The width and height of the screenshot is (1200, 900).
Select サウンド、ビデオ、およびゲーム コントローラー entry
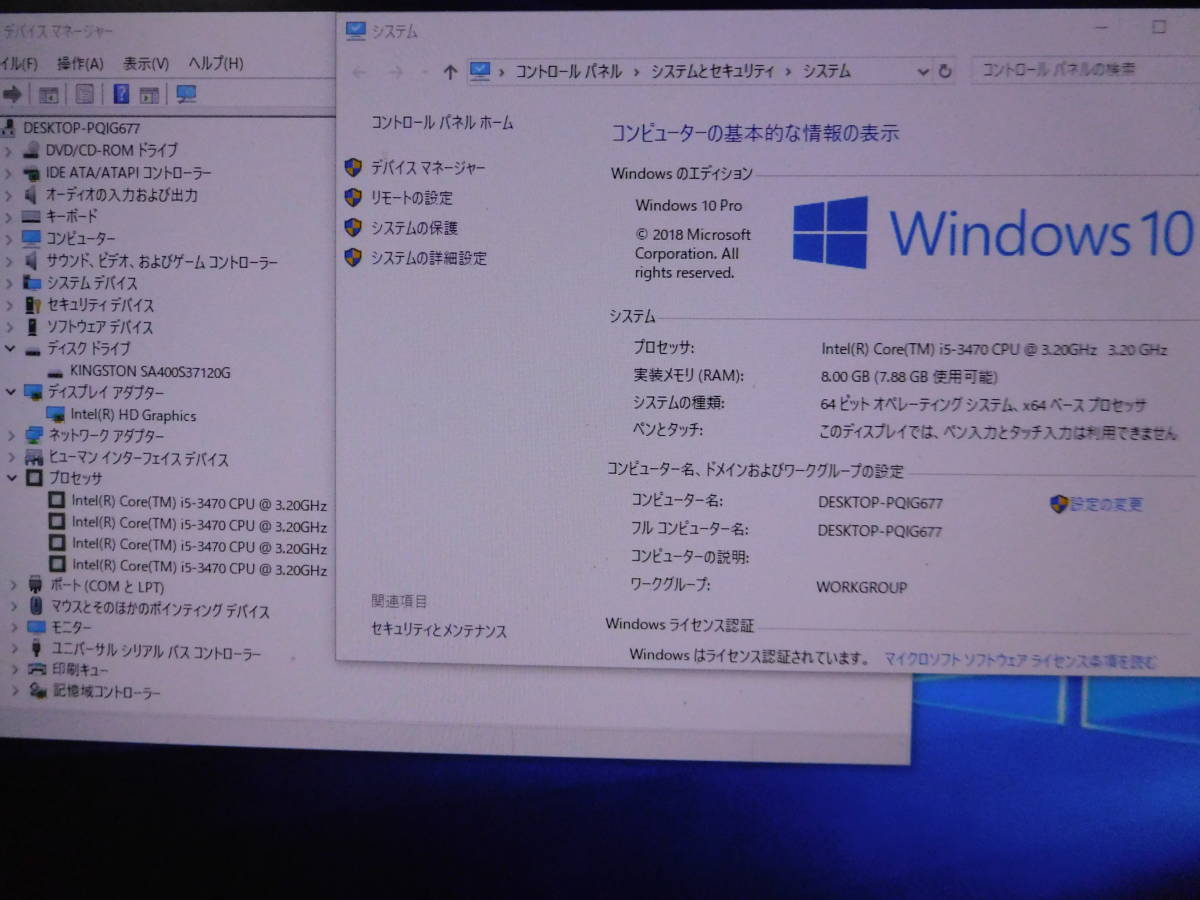(162, 262)
